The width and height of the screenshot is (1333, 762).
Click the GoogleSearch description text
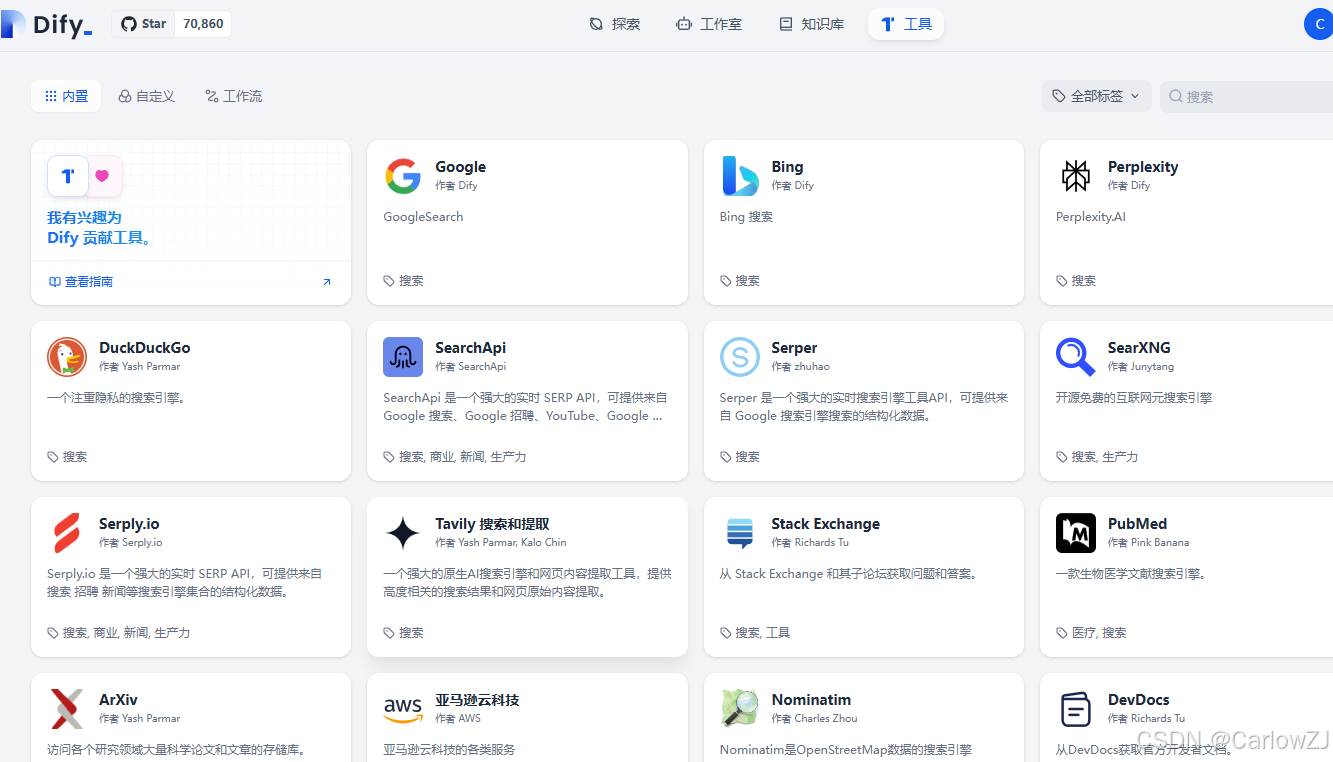click(423, 217)
